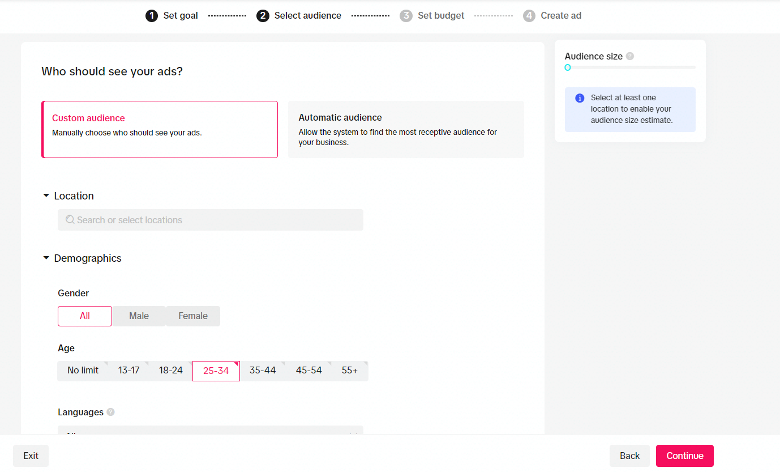Choose the Automatic audience option

(406, 129)
